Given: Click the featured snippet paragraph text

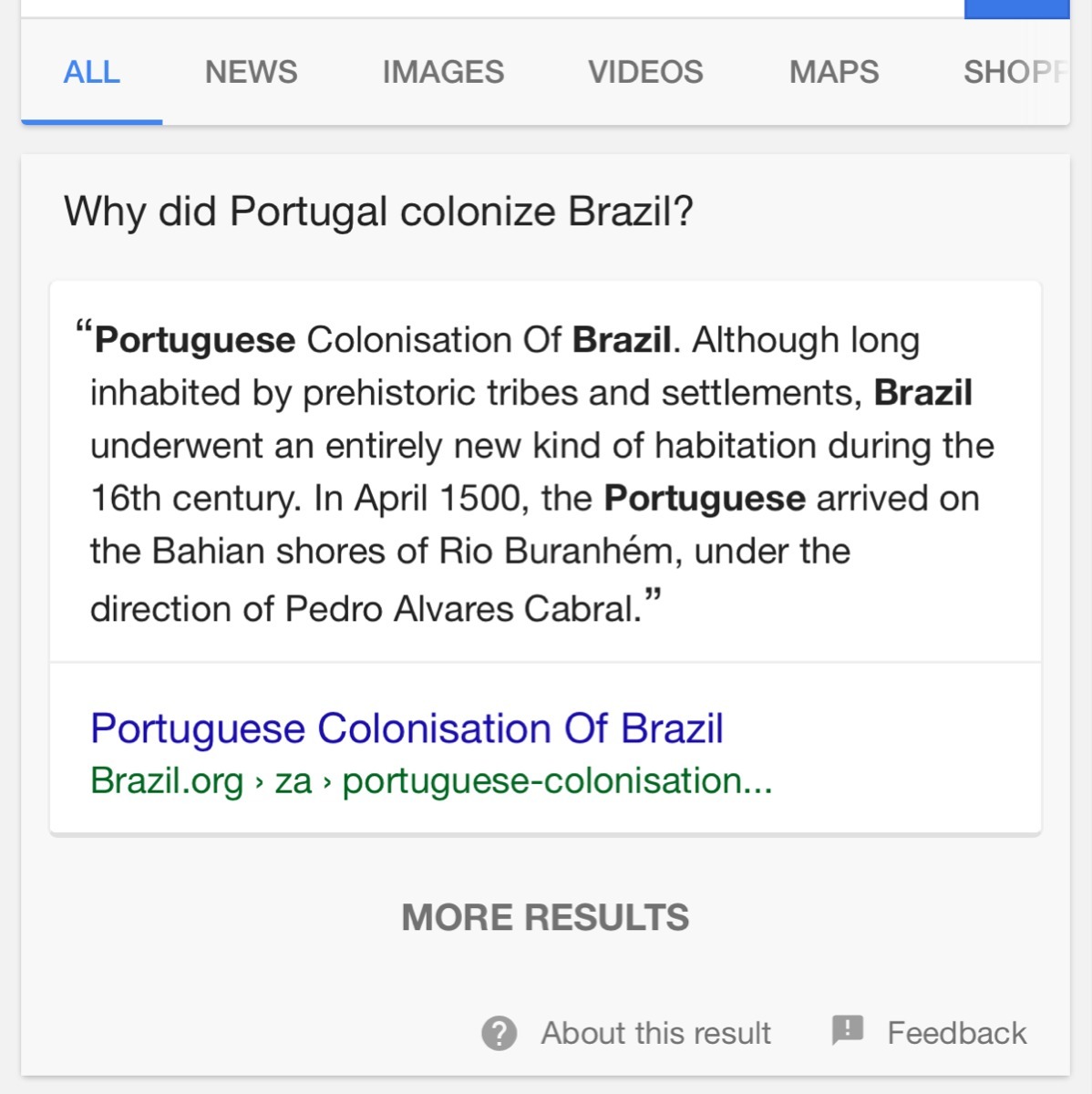Looking at the screenshot, I should (x=543, y=447).
